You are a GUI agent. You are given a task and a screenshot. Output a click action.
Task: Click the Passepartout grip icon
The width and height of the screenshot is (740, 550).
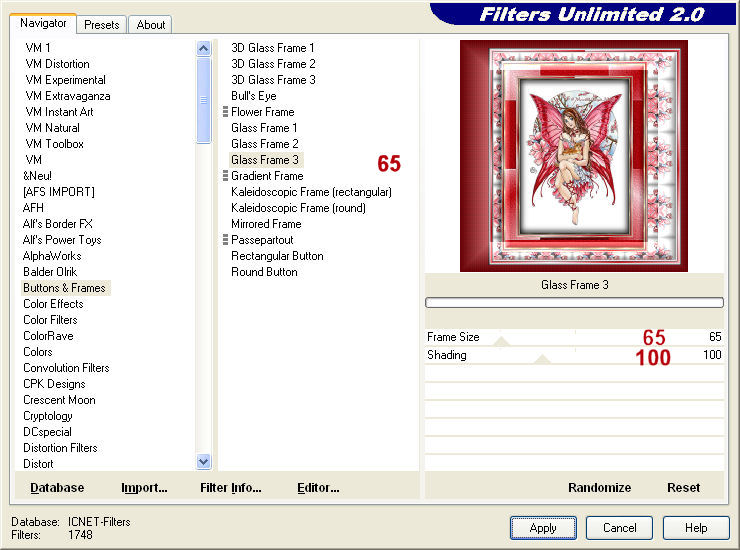pyautogui.click(x=225, y=240)
